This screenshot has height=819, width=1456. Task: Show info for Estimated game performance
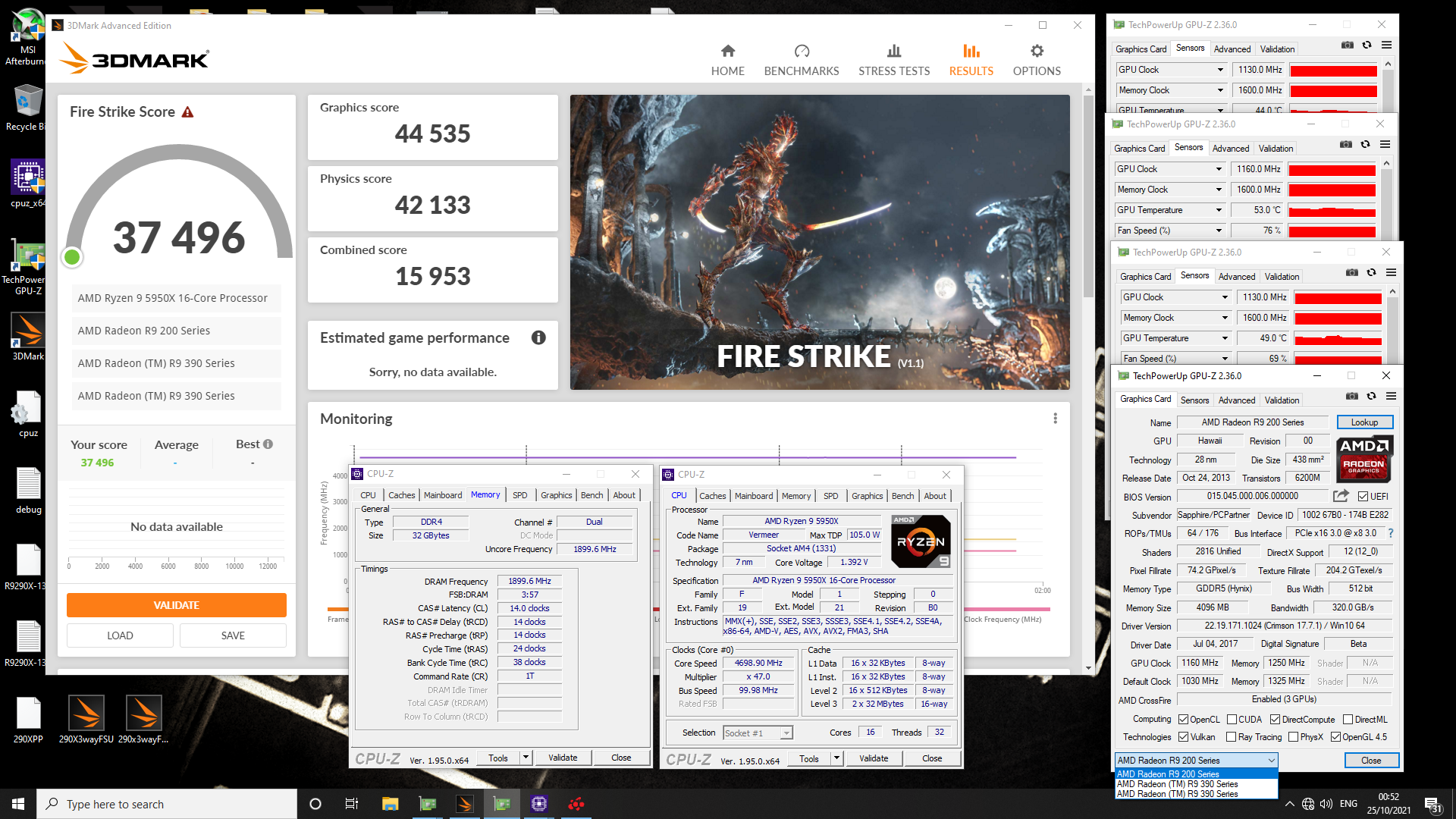tap(538, 337)
